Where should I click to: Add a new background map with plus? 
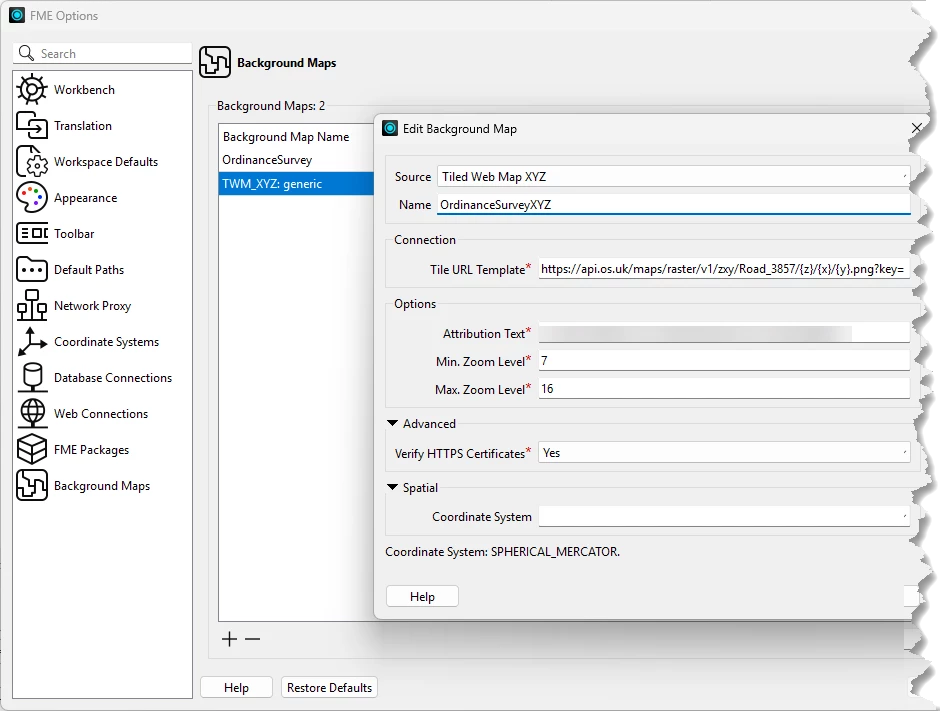[x=229, y=639]
